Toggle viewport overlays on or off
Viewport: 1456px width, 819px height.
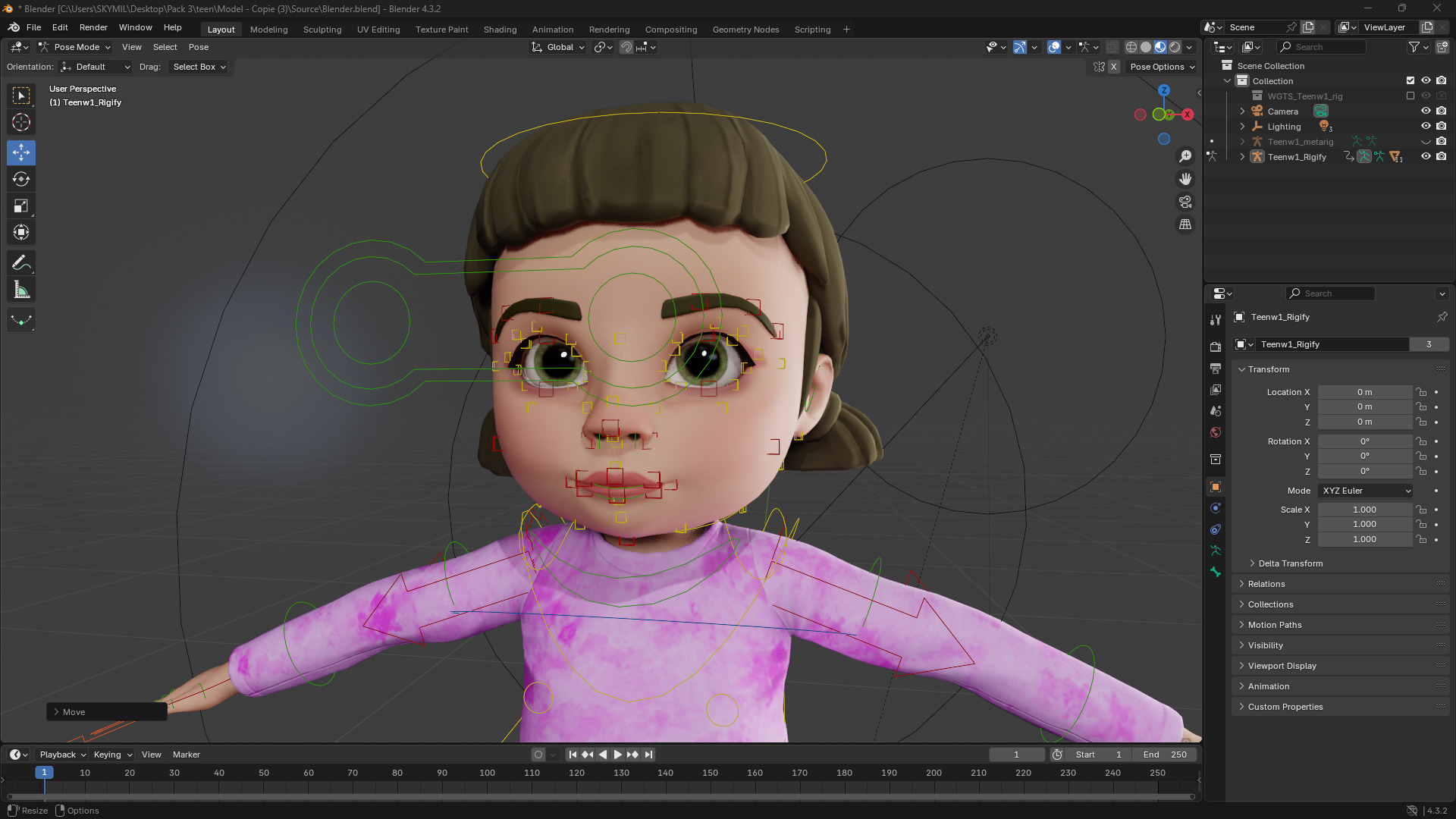[1054, 47]
